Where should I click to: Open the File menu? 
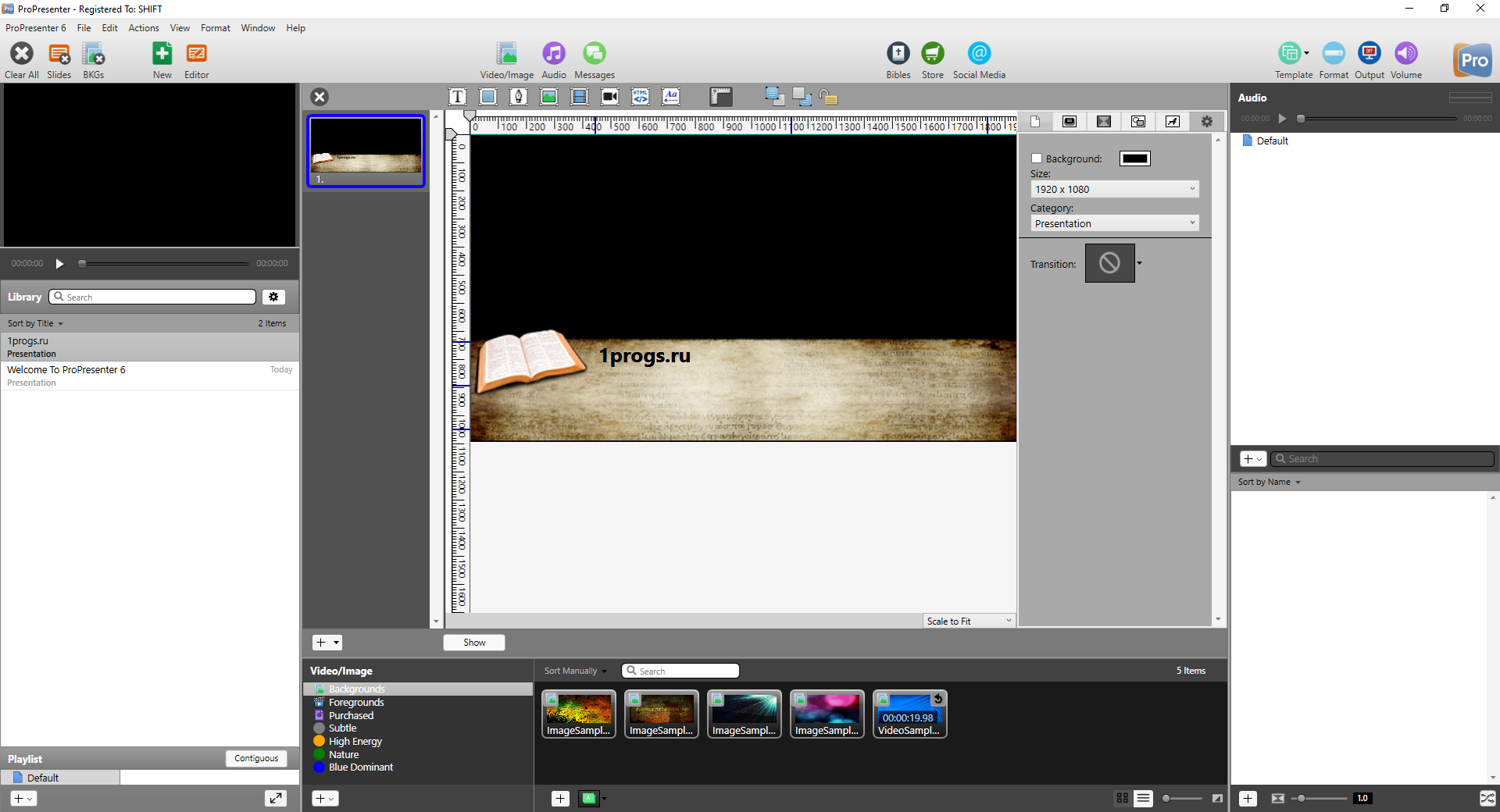84,28
